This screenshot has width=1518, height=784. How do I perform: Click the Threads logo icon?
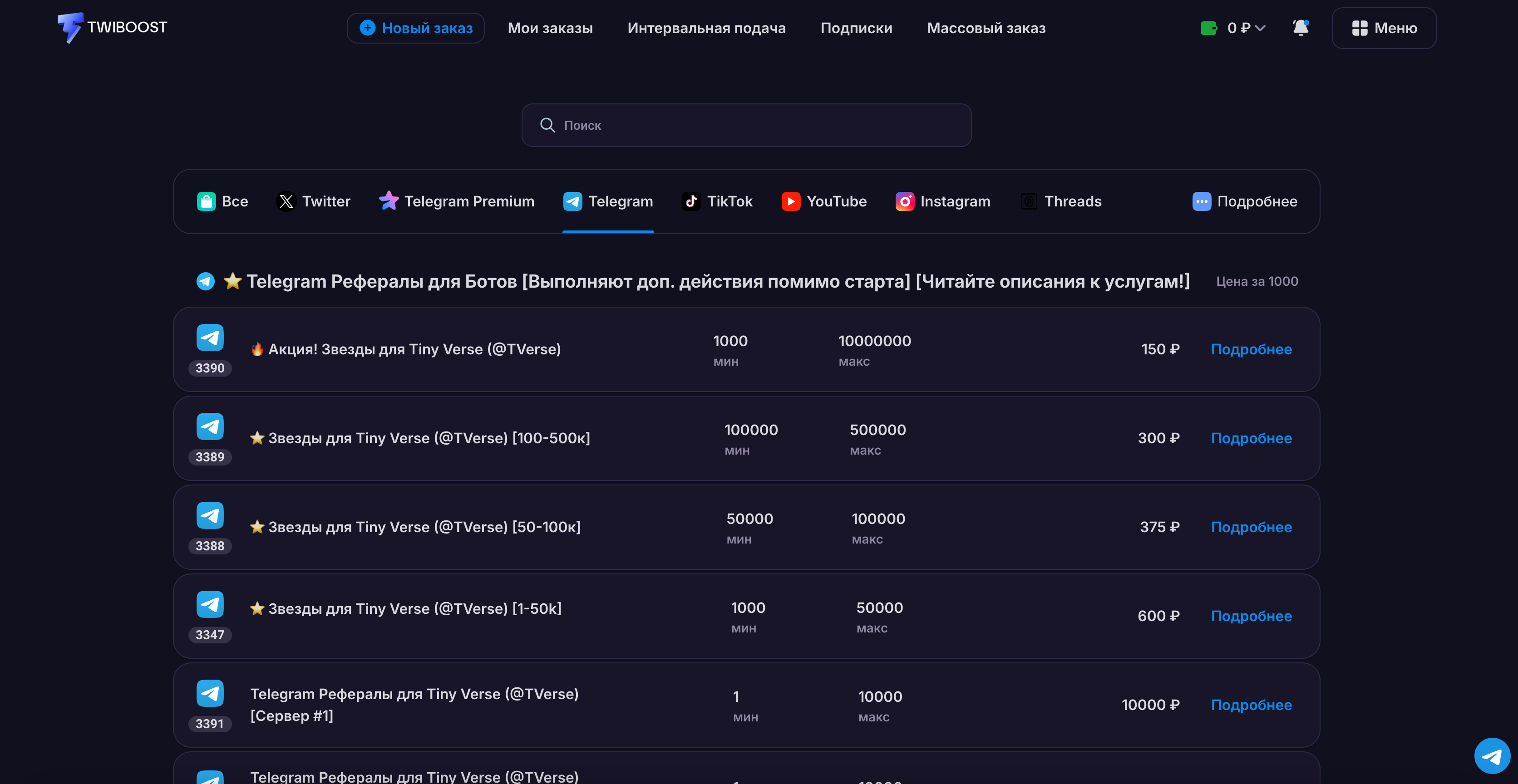coord(1029,201)
